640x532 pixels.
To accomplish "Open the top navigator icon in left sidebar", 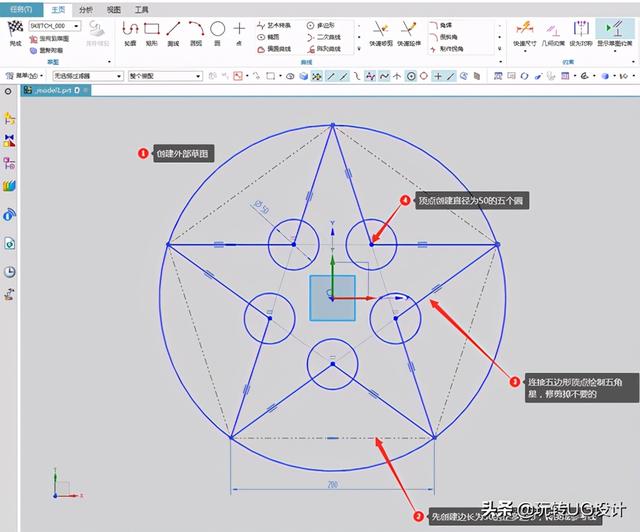I will click(9, 119).
